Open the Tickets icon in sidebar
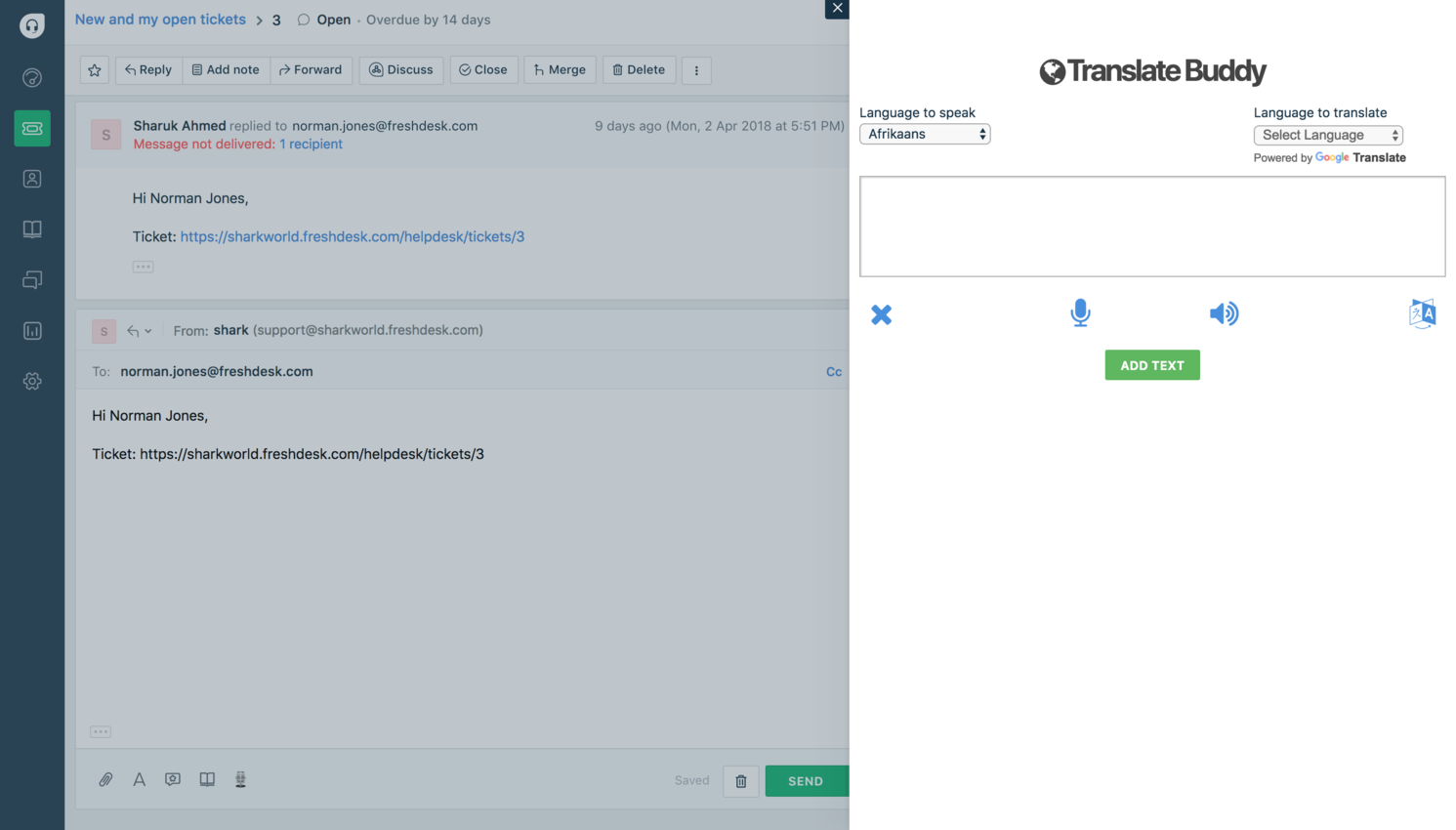 [32, 128]
